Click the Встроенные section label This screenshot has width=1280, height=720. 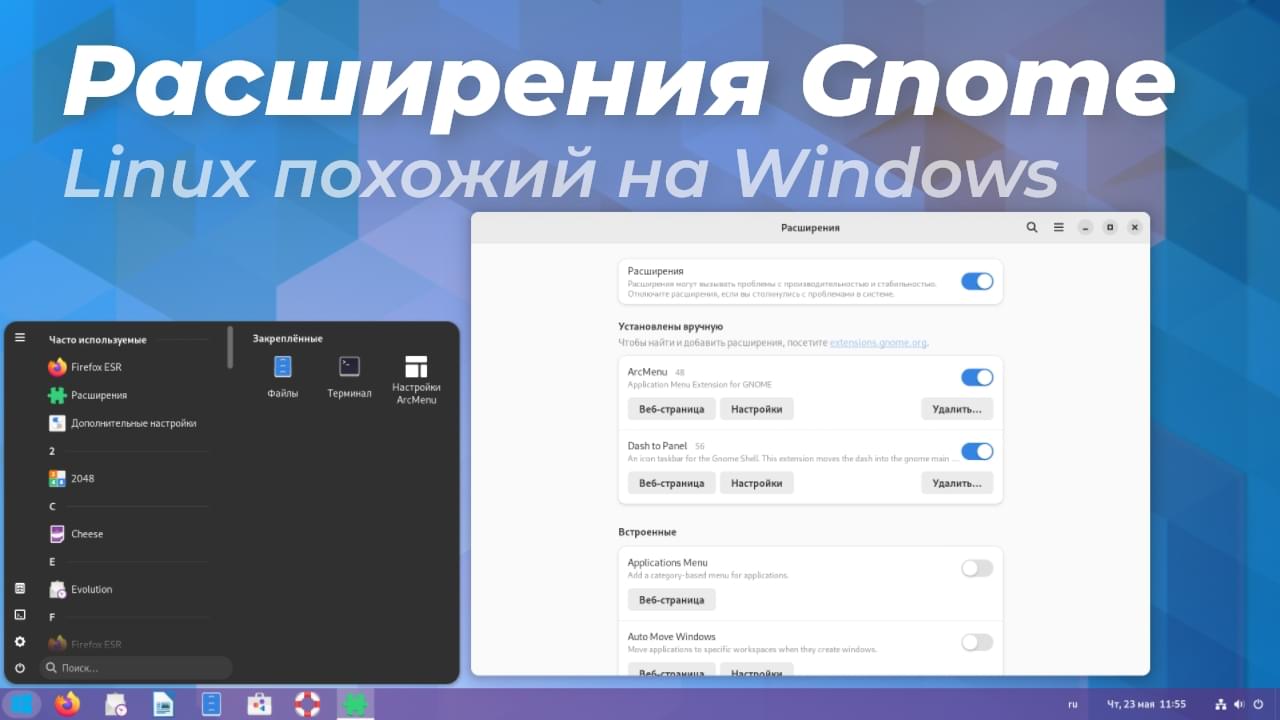tap(647, 532)
